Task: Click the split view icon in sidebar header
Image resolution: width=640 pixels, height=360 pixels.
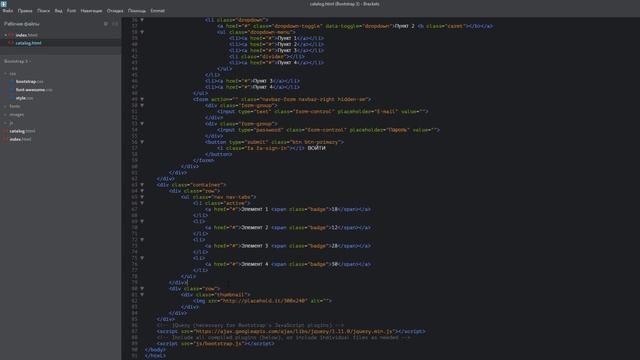Action: click(115, 24)
